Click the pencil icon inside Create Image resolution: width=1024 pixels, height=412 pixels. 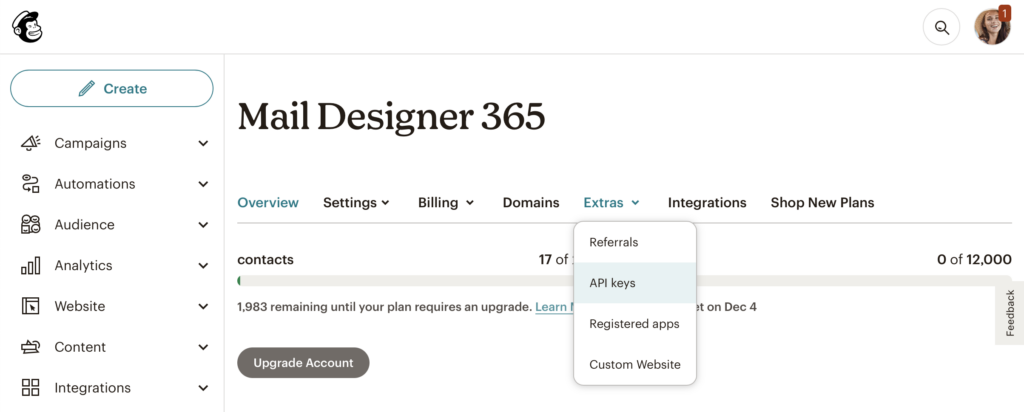pos(86,88)
